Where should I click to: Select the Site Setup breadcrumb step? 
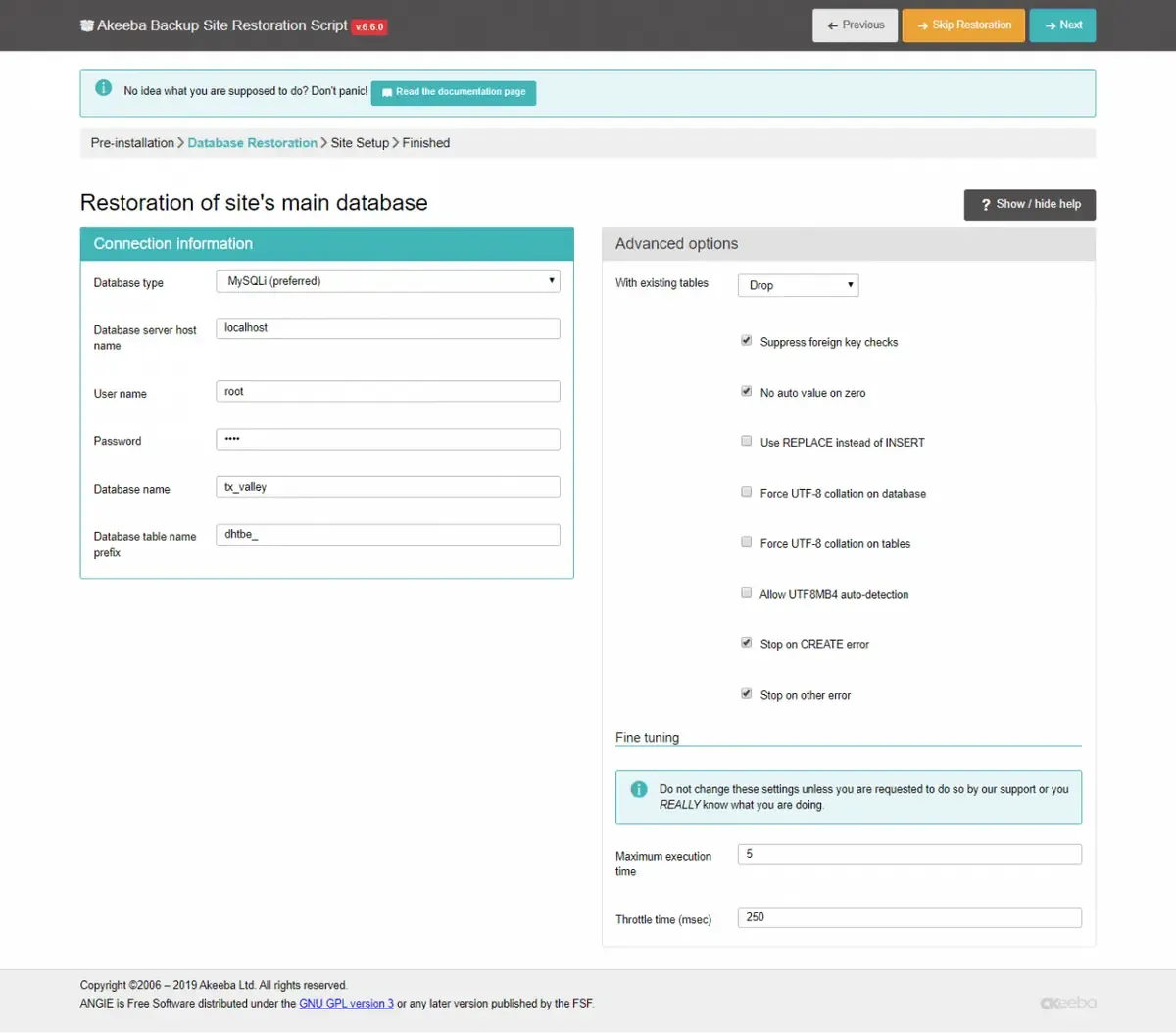(x=360, y=143)
